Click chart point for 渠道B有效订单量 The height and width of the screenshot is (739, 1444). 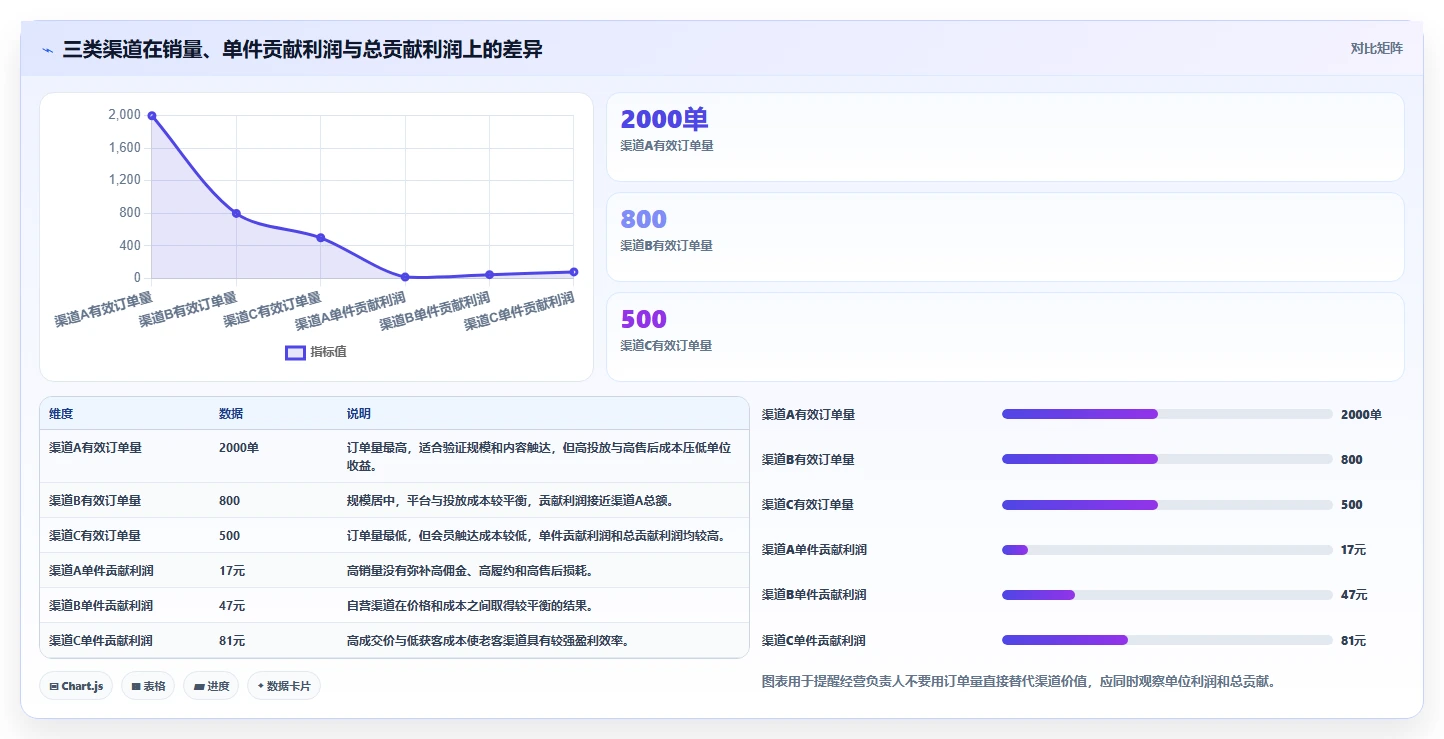click(236, 213)
